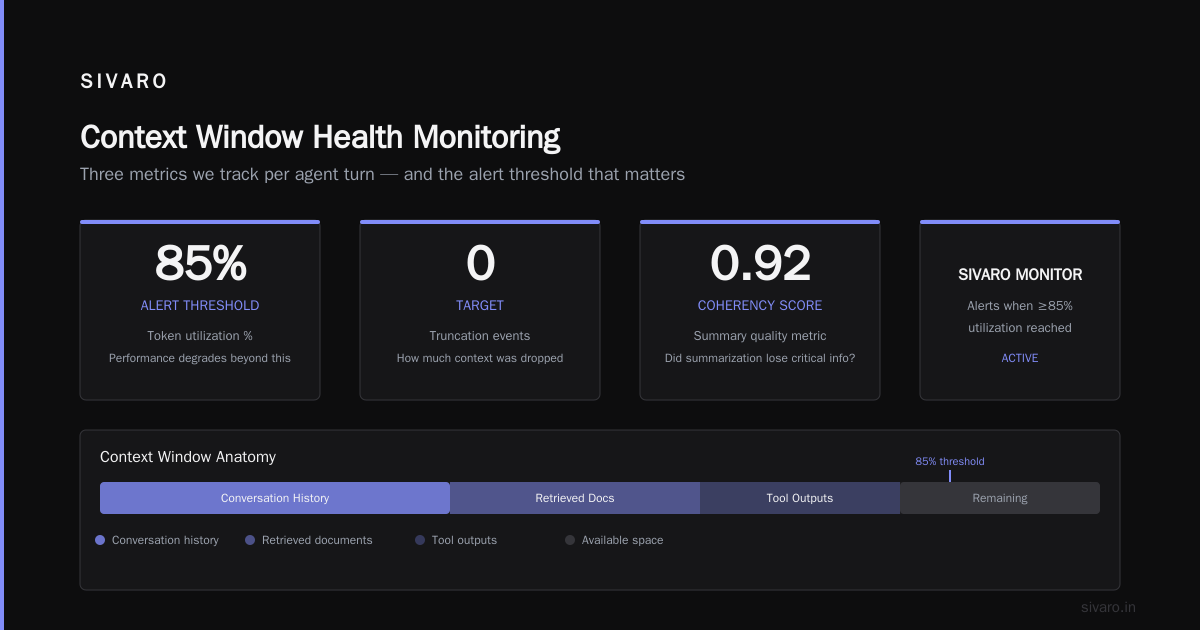
Task: Click the Context Window Anatomy heading
Action: tap(188, 457)
